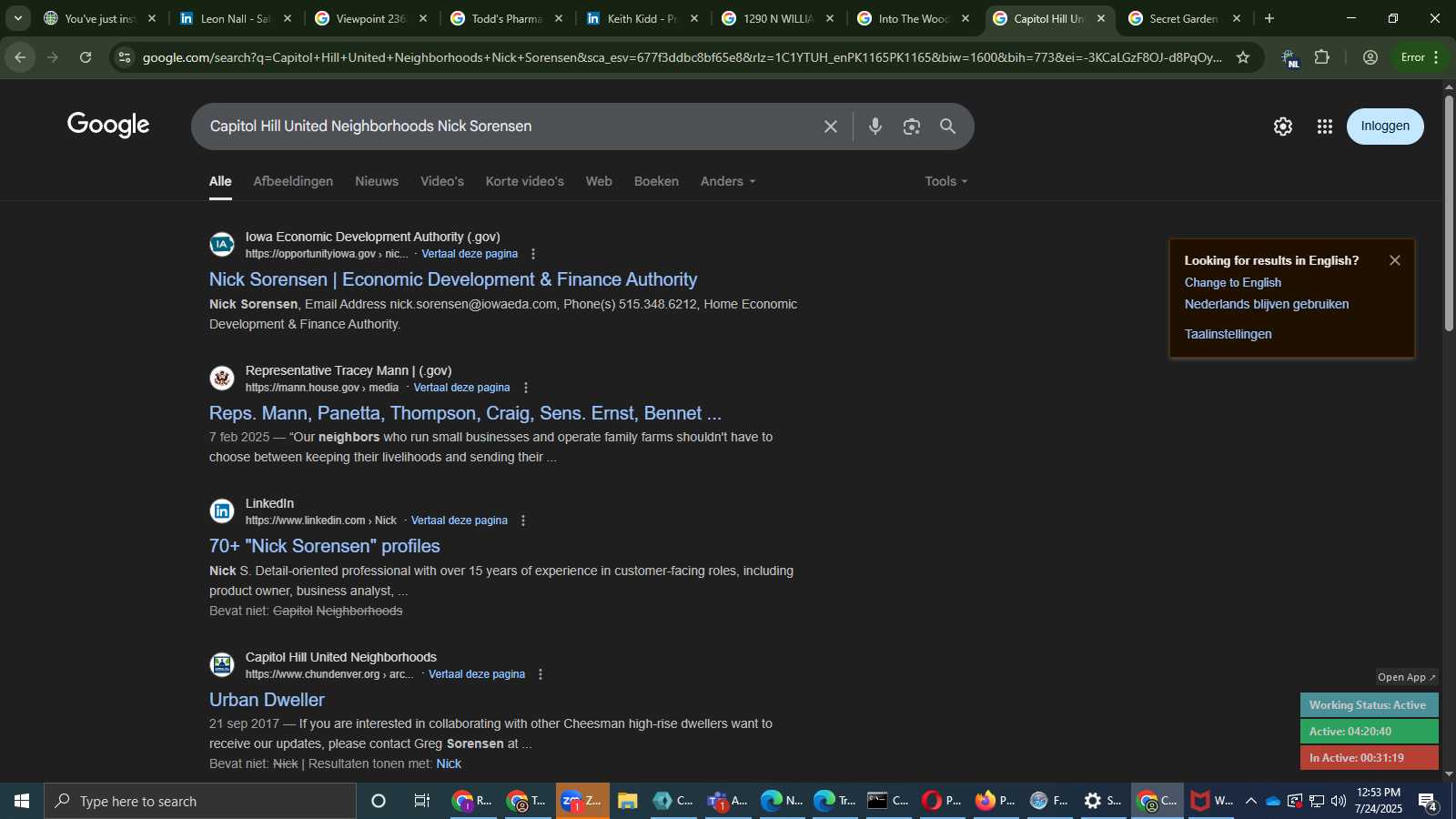The image size is (1456, 819).
Task: Click the magnifying glass search button
Action: 947,126
